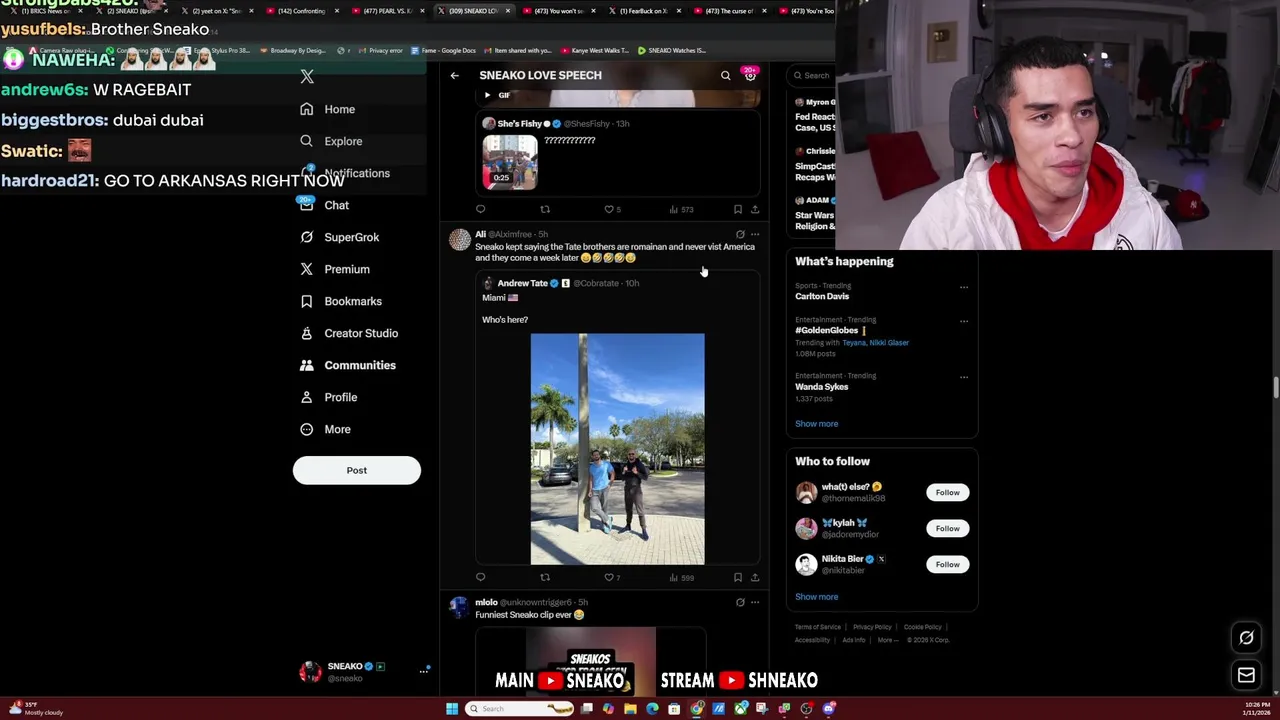
Task: Reply to the She's Fishy quote post
Action: [x=480, y=209]
